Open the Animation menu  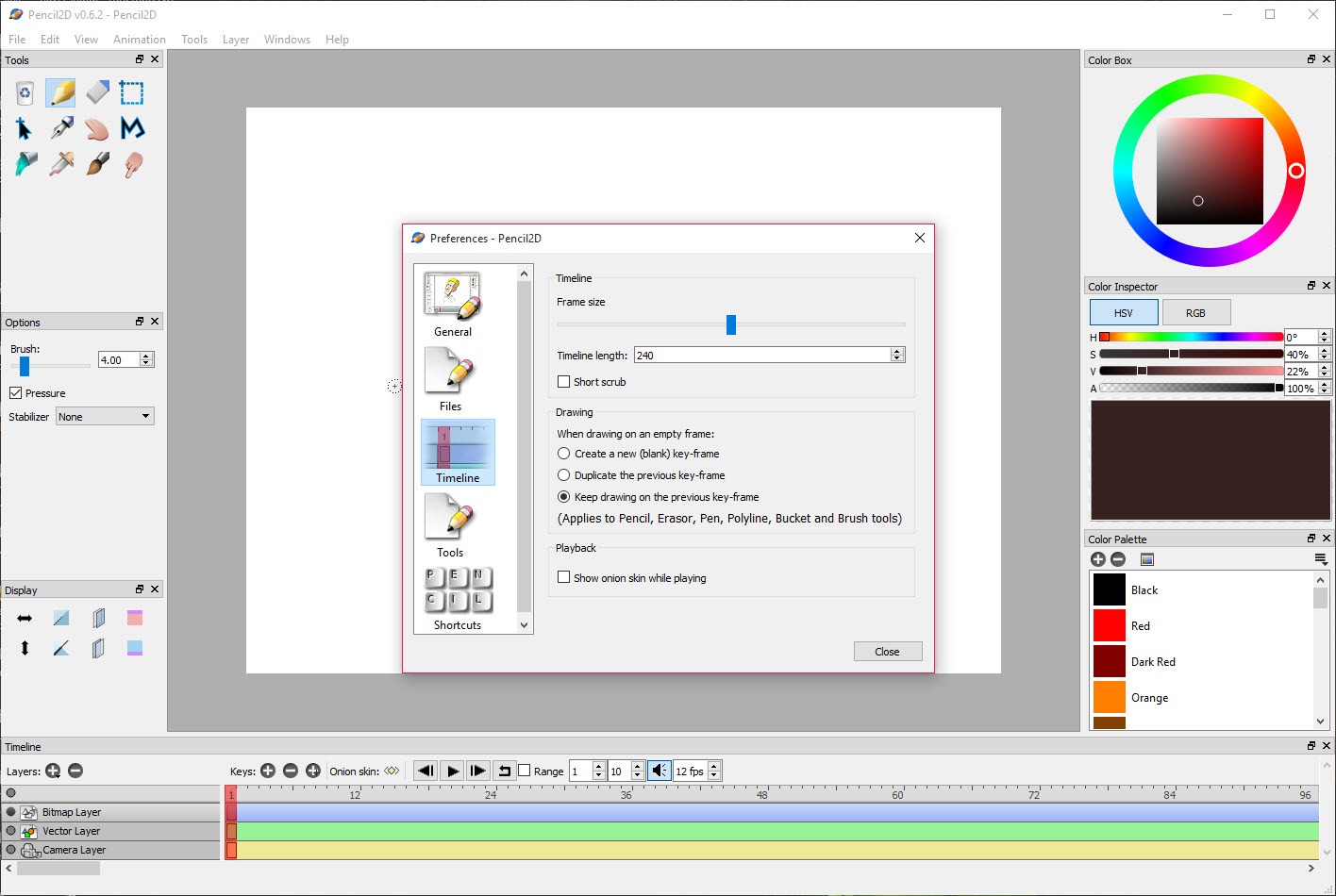(139, 40)
